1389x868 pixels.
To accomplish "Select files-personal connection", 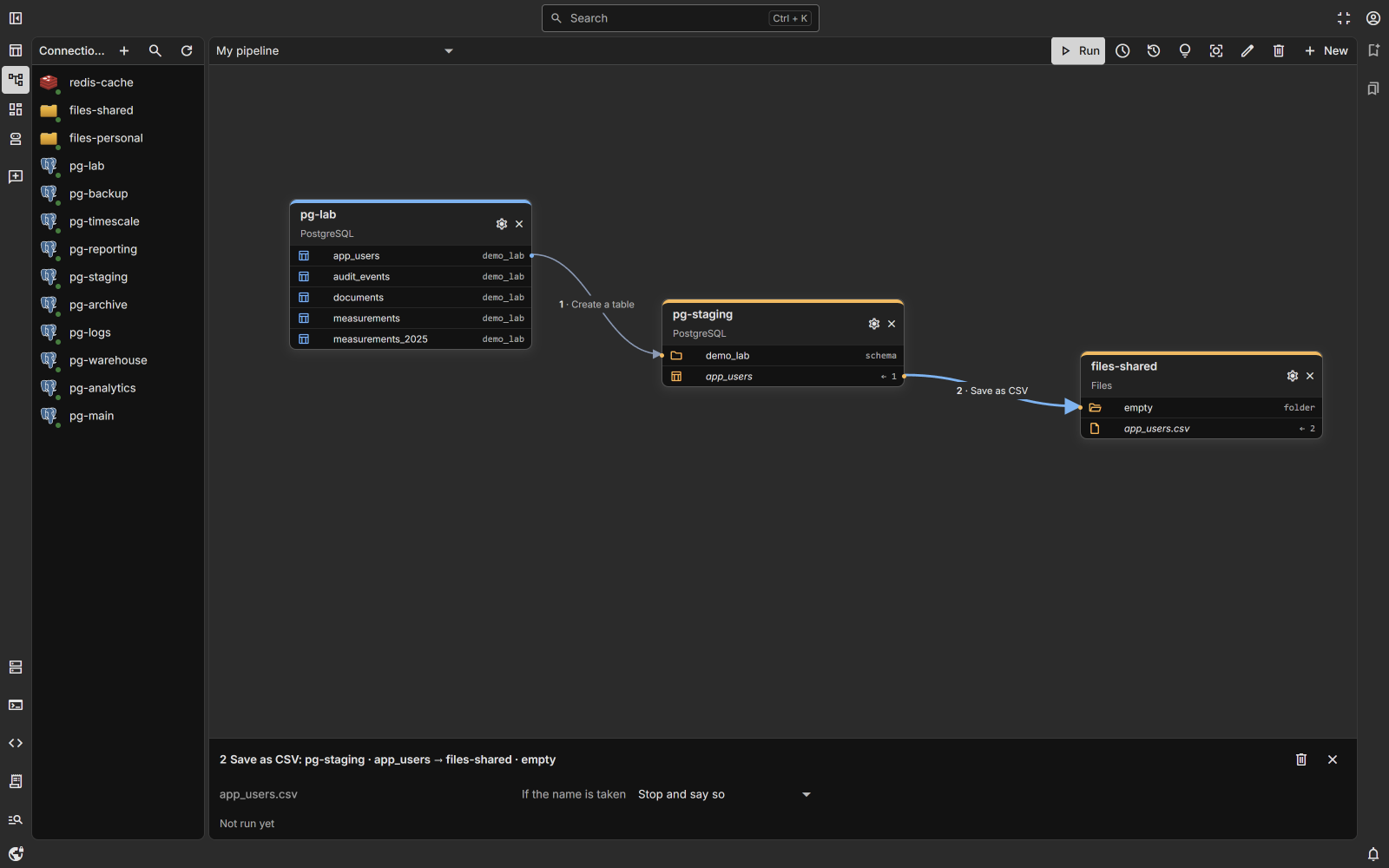I will coord(118,138).
